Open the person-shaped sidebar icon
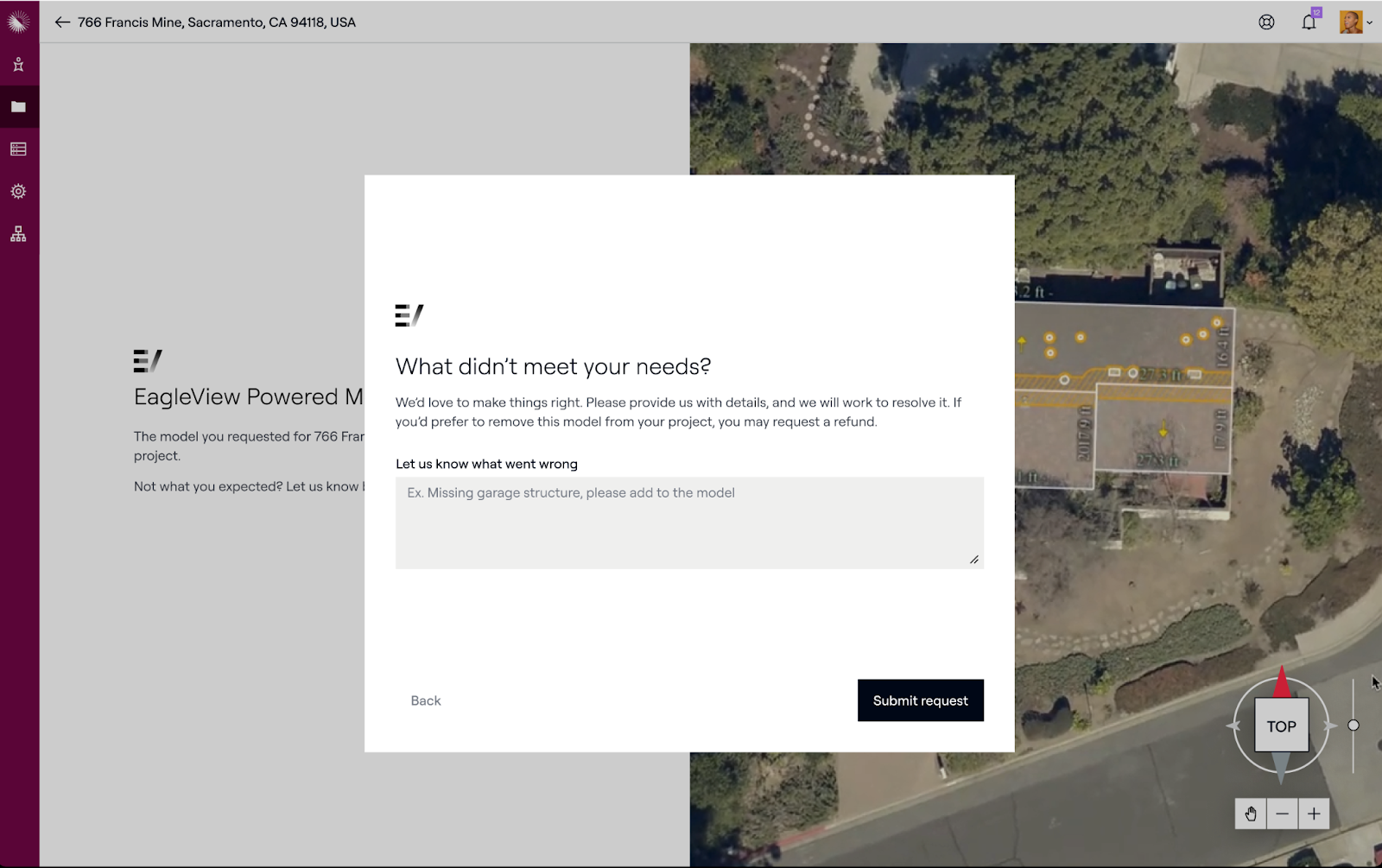Screen dimensions: 1382x868 click(18, 65)
